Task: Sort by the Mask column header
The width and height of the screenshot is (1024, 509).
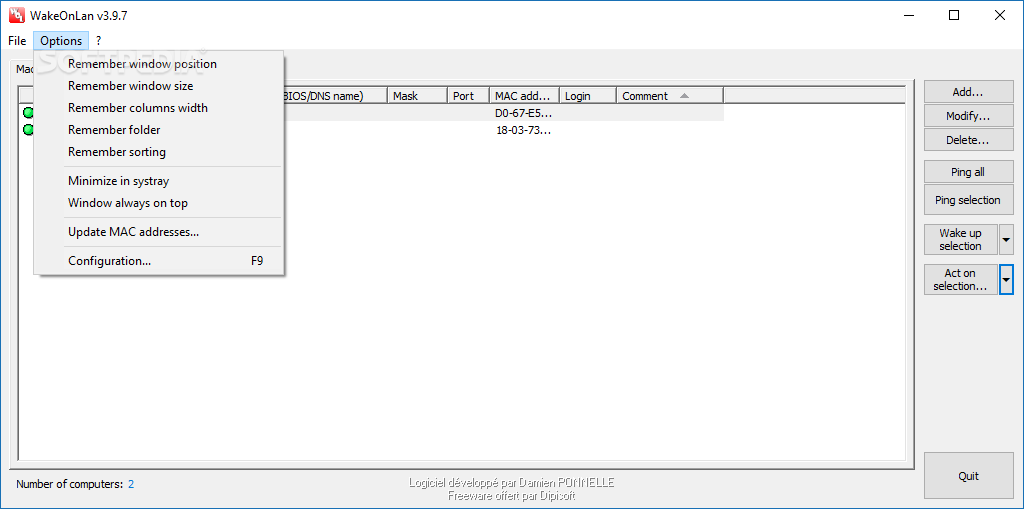Action: (x=417, y=96)
